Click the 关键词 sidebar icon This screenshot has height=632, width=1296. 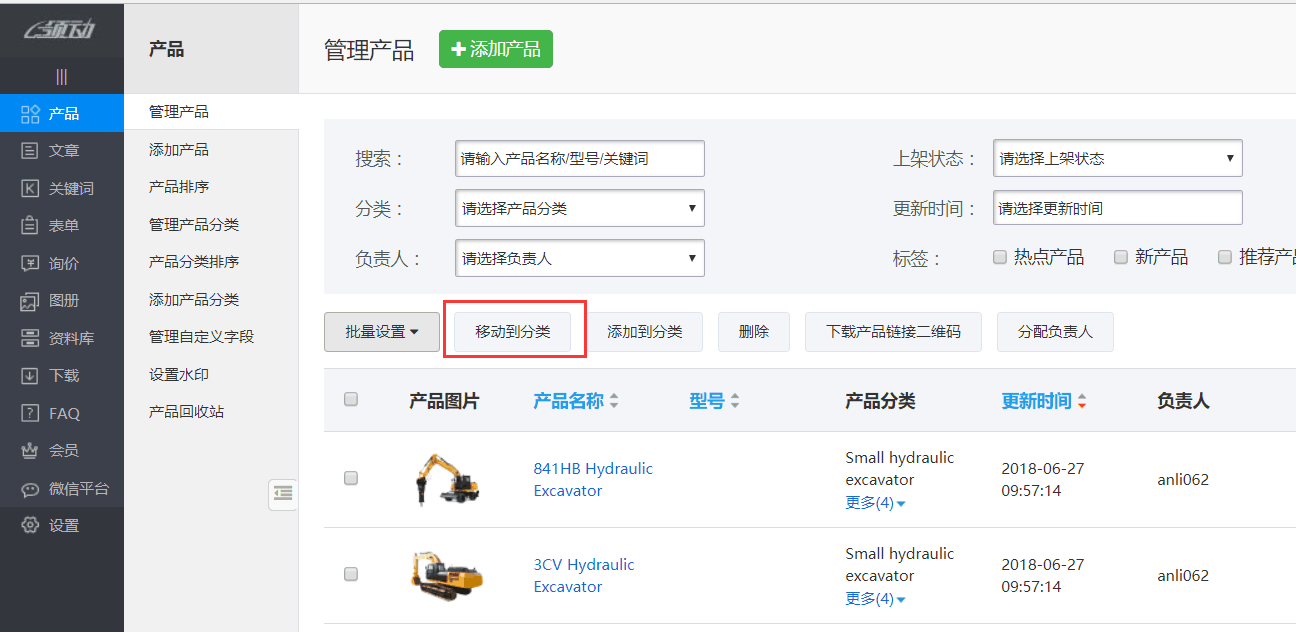(x=30, y=188)
